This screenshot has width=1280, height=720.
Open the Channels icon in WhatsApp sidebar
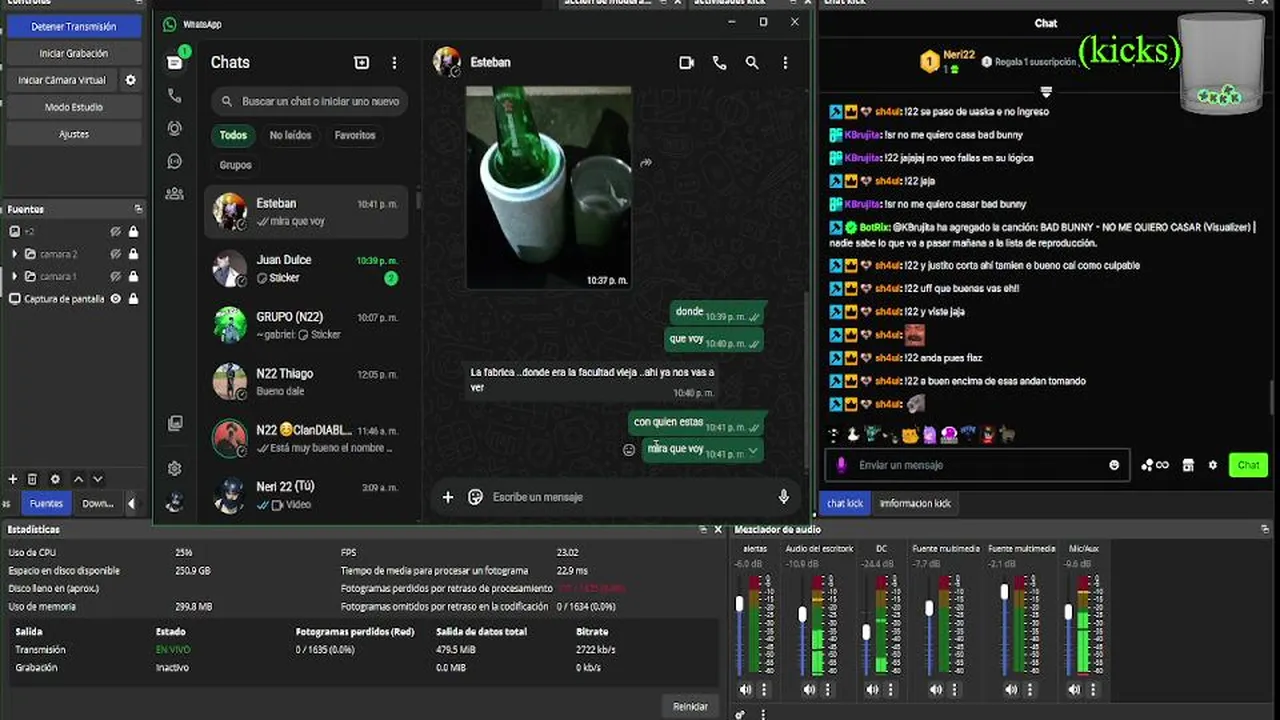tap(175, 161)
